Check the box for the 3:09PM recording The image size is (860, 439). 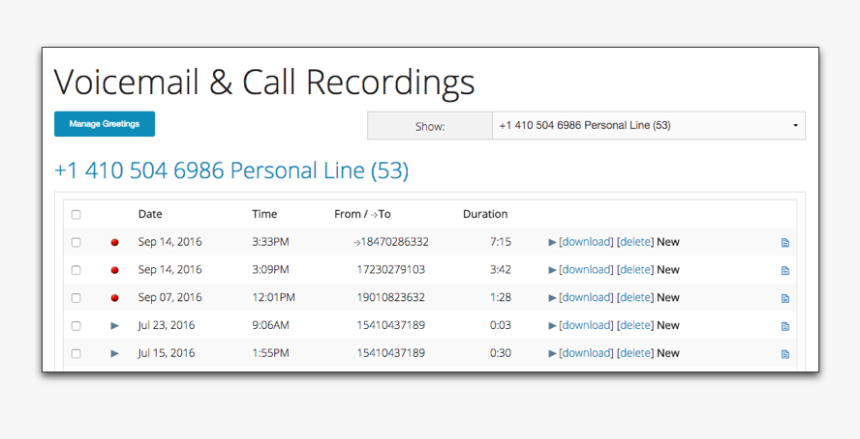click(x=76, y=270)
